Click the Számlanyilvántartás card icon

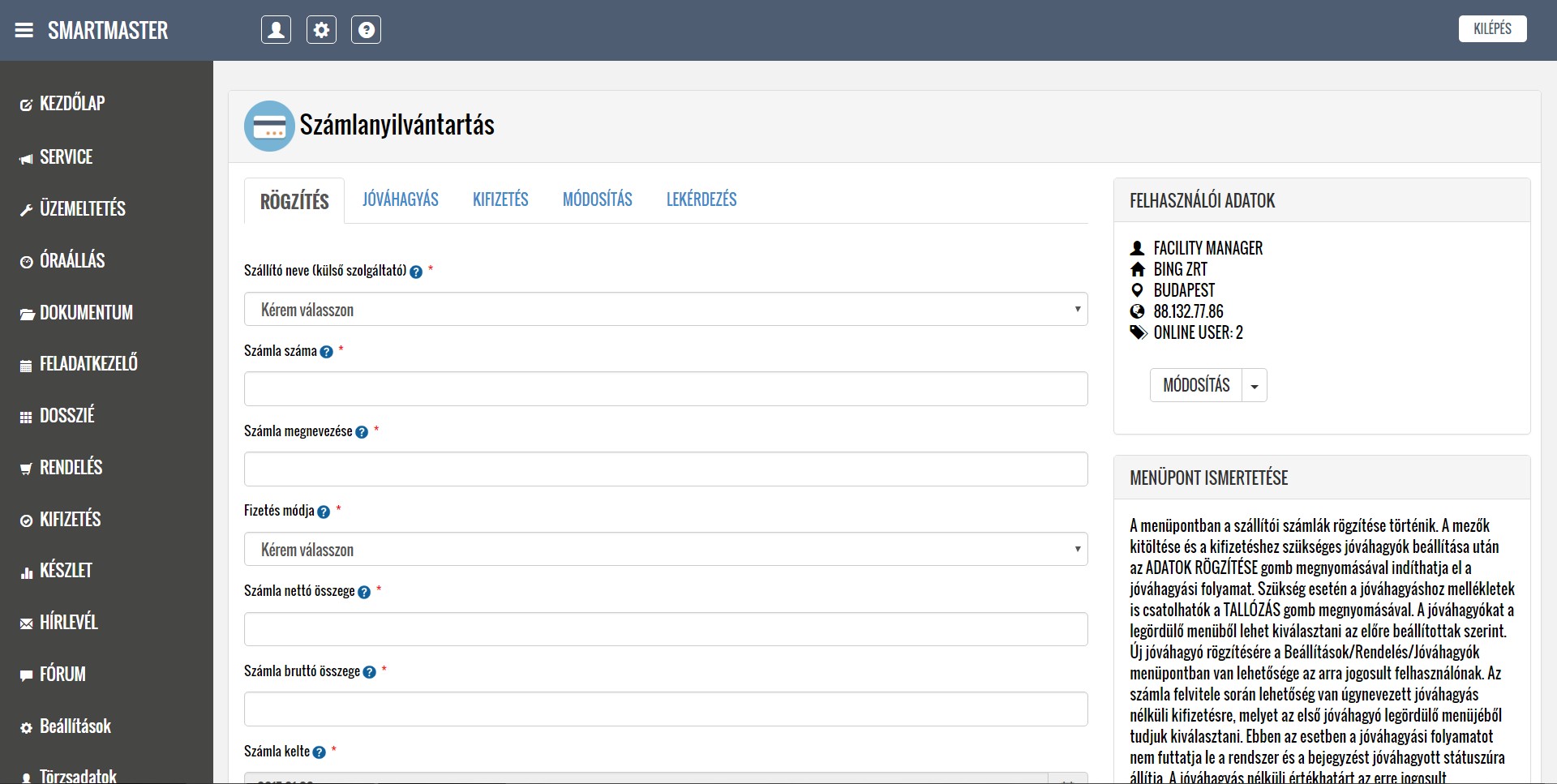tap(269, 126)
